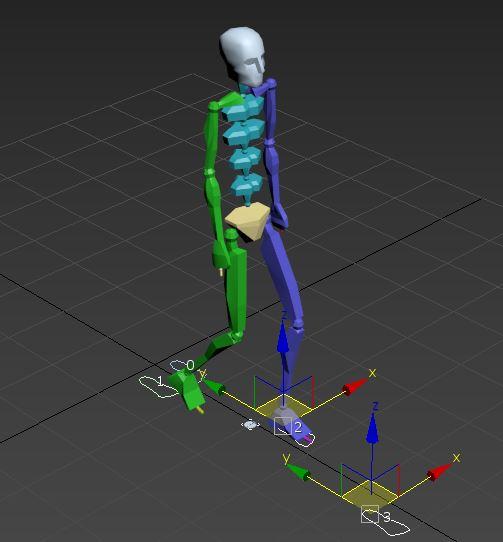Select the biped center of mass diamond

(x=250, y=424)
